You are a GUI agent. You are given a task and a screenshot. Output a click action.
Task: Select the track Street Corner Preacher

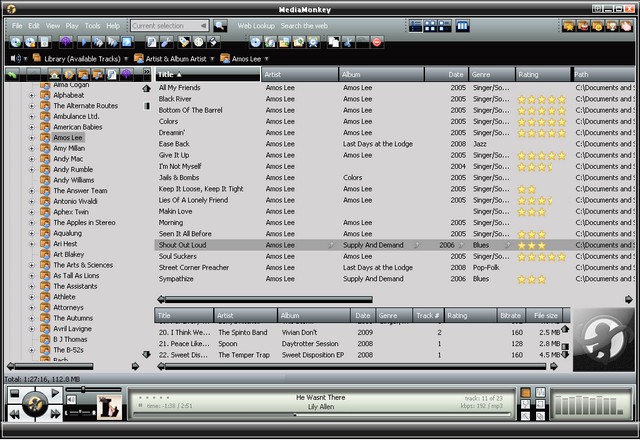[193, 268]
